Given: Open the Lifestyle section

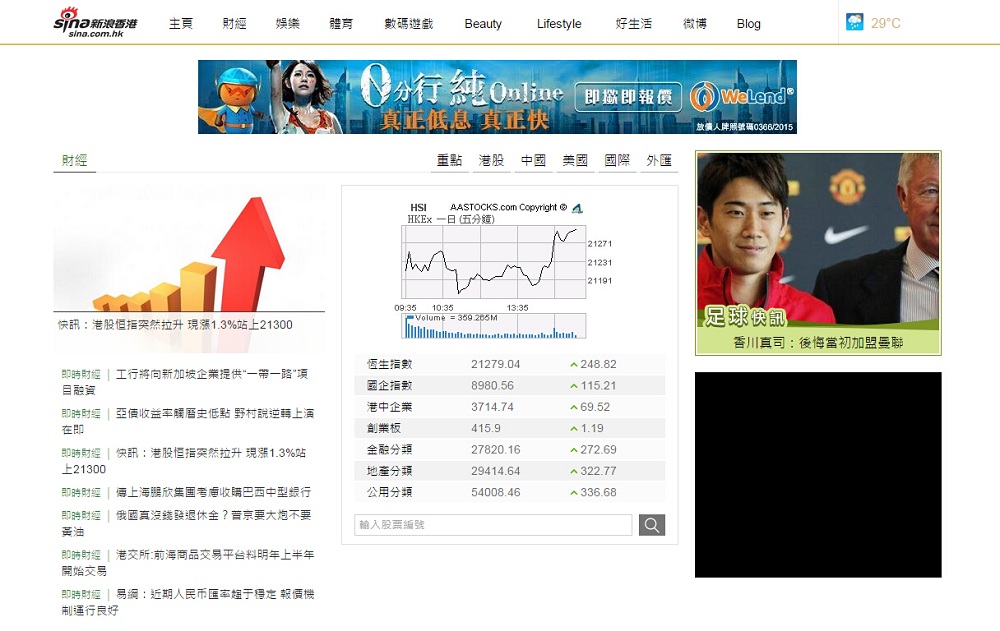Looking at the screenshot, I should tap(559, 24).
